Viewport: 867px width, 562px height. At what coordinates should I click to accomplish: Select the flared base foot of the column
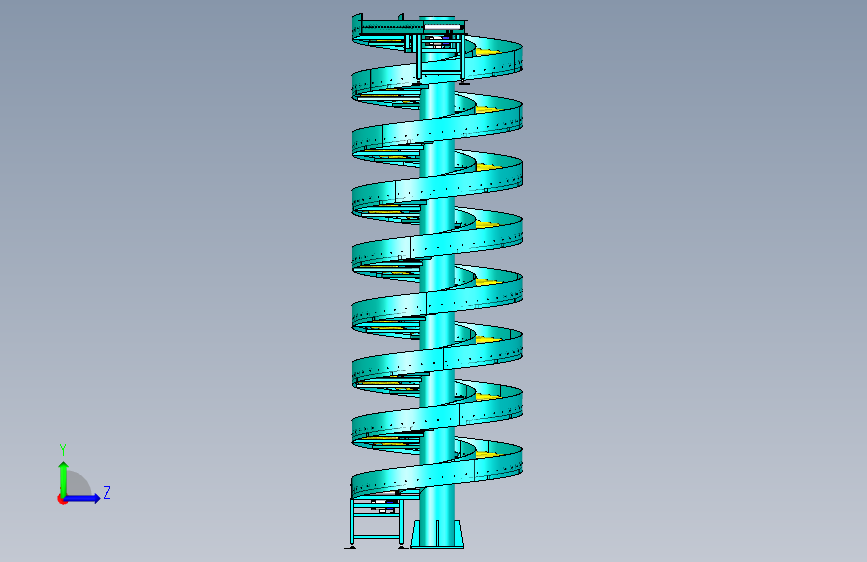(437, 534)
